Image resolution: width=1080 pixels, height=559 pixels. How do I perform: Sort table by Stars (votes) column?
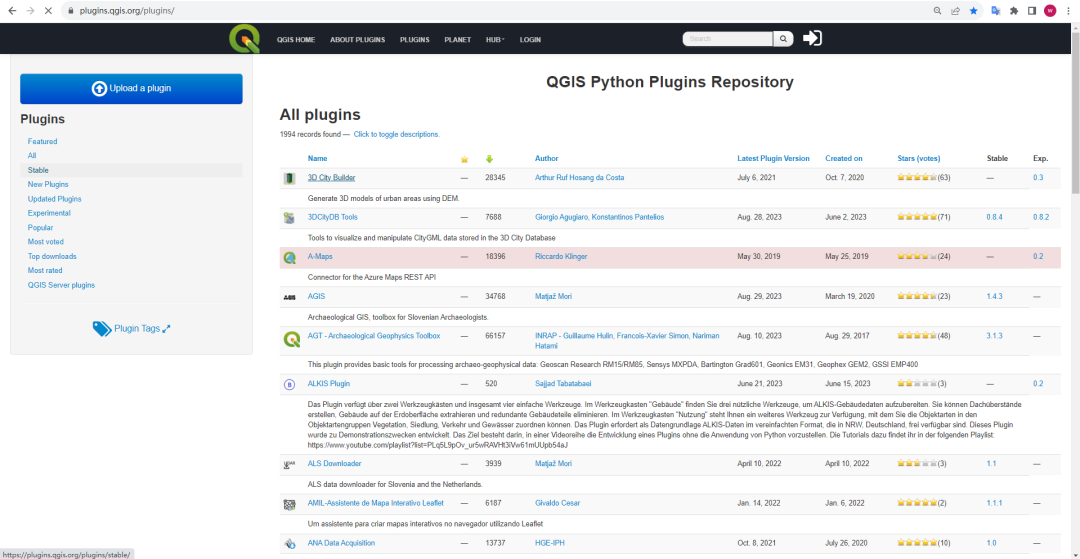tap(919, 158)
